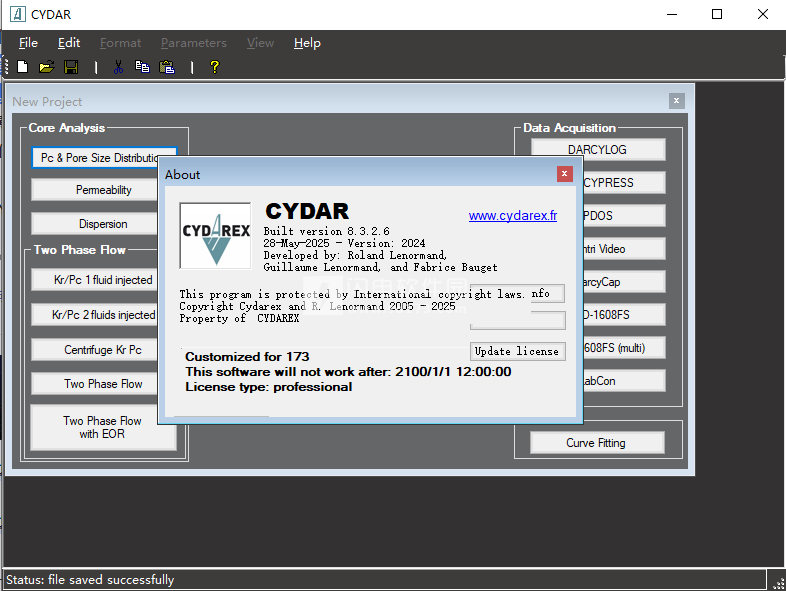Image resolution: width=786 pixels, height=591 pixels.
Task: Open the Edit menu
Action: (69, 43)
